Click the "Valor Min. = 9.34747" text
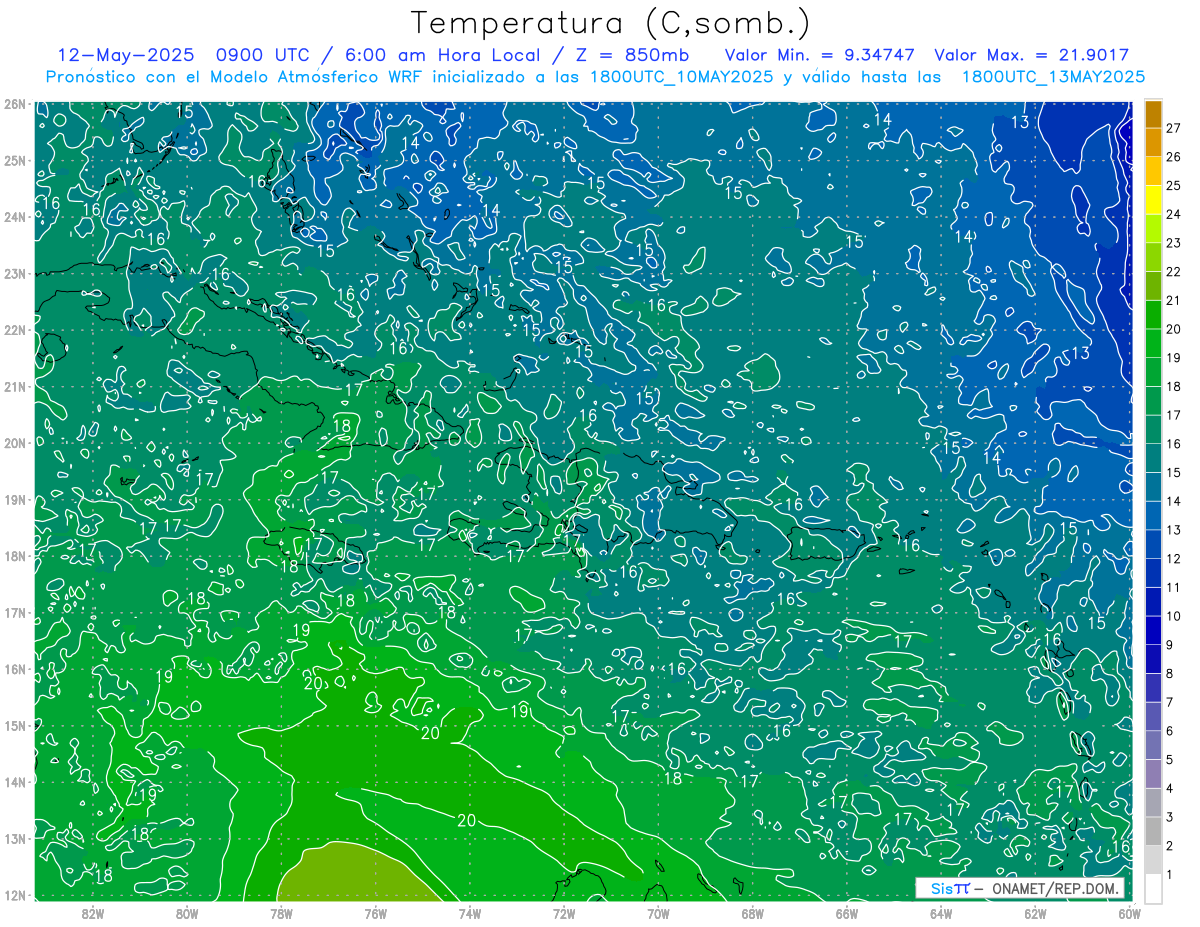 [819, 55]
